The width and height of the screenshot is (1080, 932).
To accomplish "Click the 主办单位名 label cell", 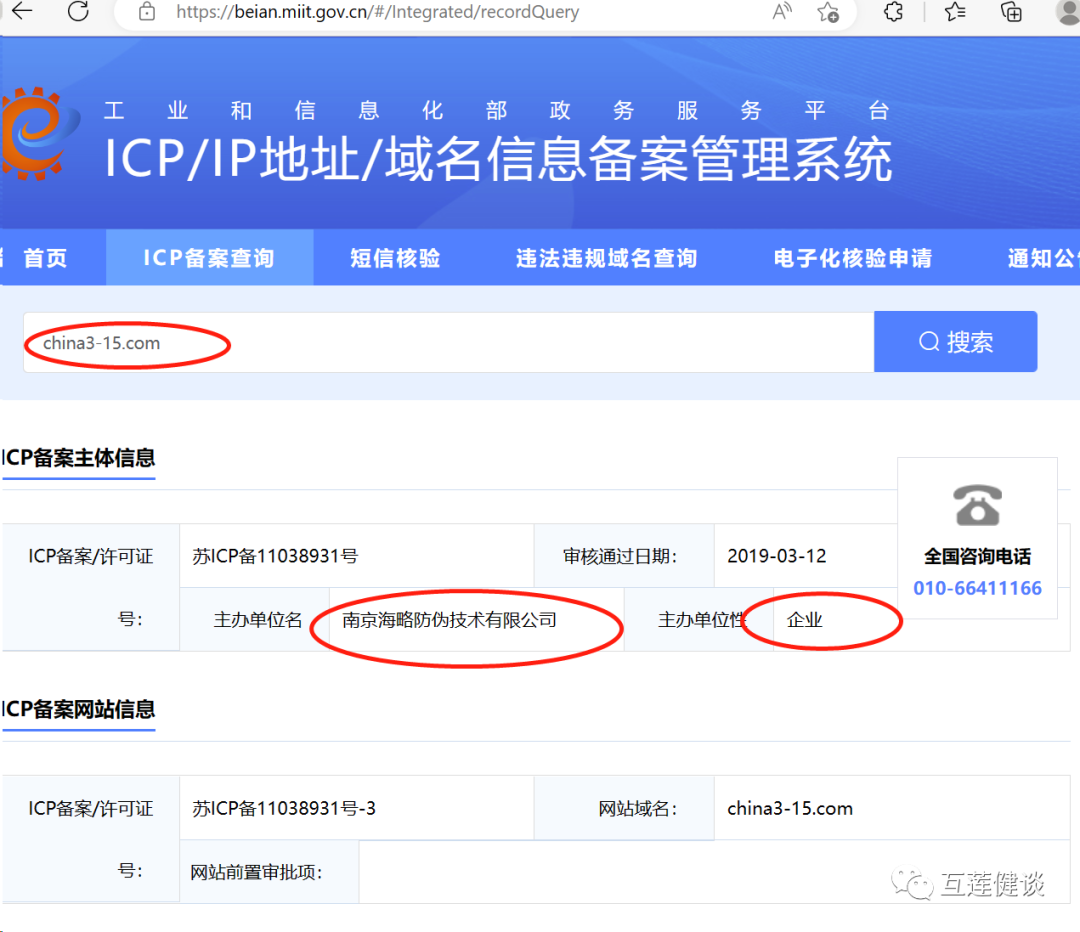I will (x=257, y=620).
